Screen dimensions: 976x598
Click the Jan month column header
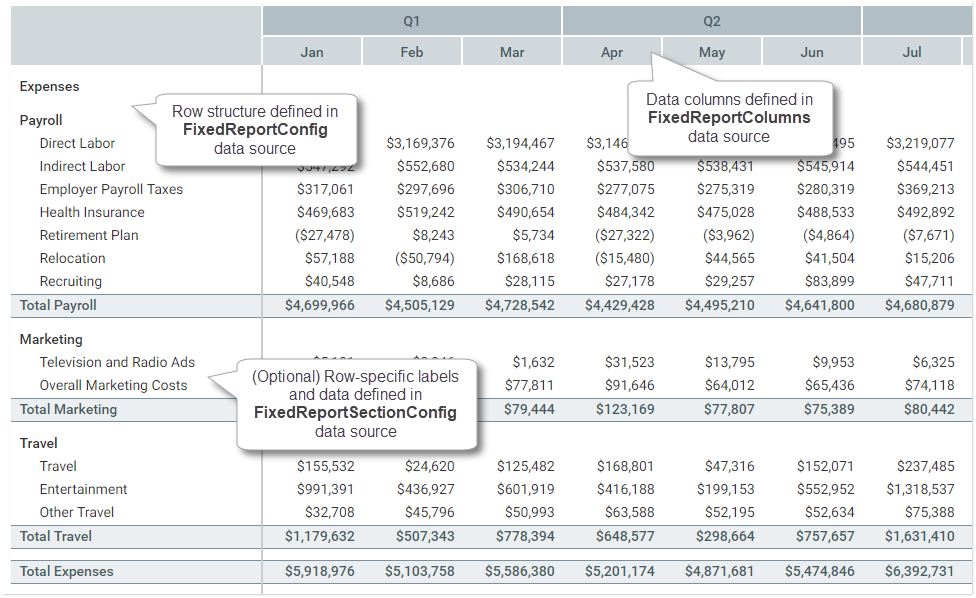click(x=312, y=52)
